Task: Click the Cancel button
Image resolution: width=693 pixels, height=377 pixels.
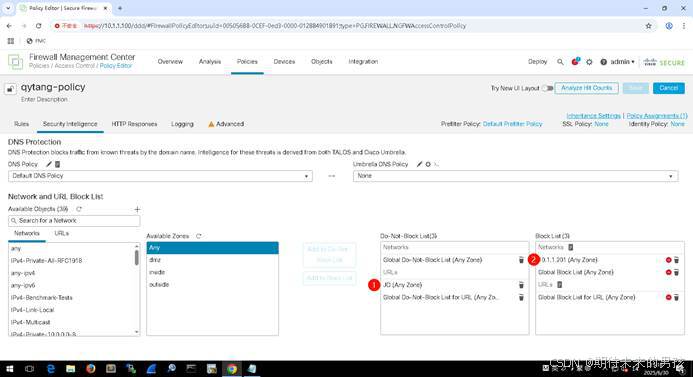Action: (669, 88)
